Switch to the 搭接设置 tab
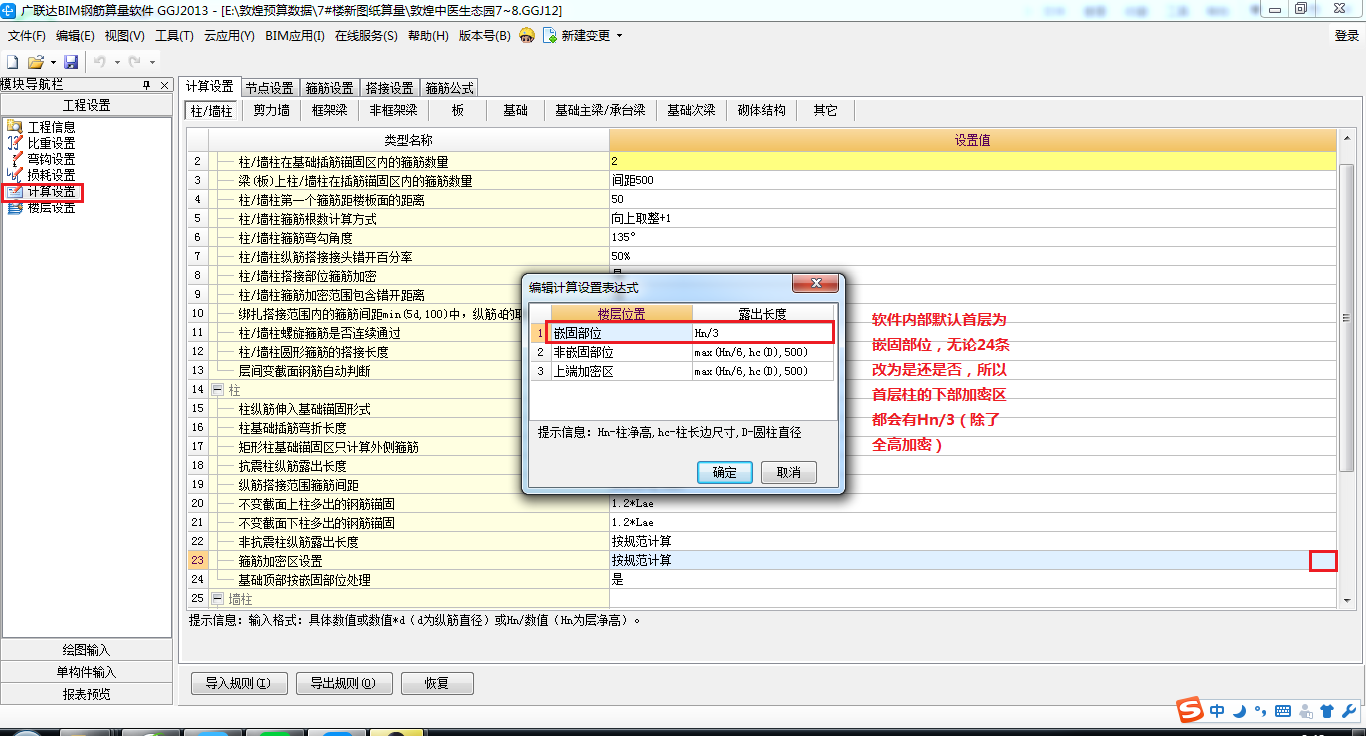 [390, 88]
